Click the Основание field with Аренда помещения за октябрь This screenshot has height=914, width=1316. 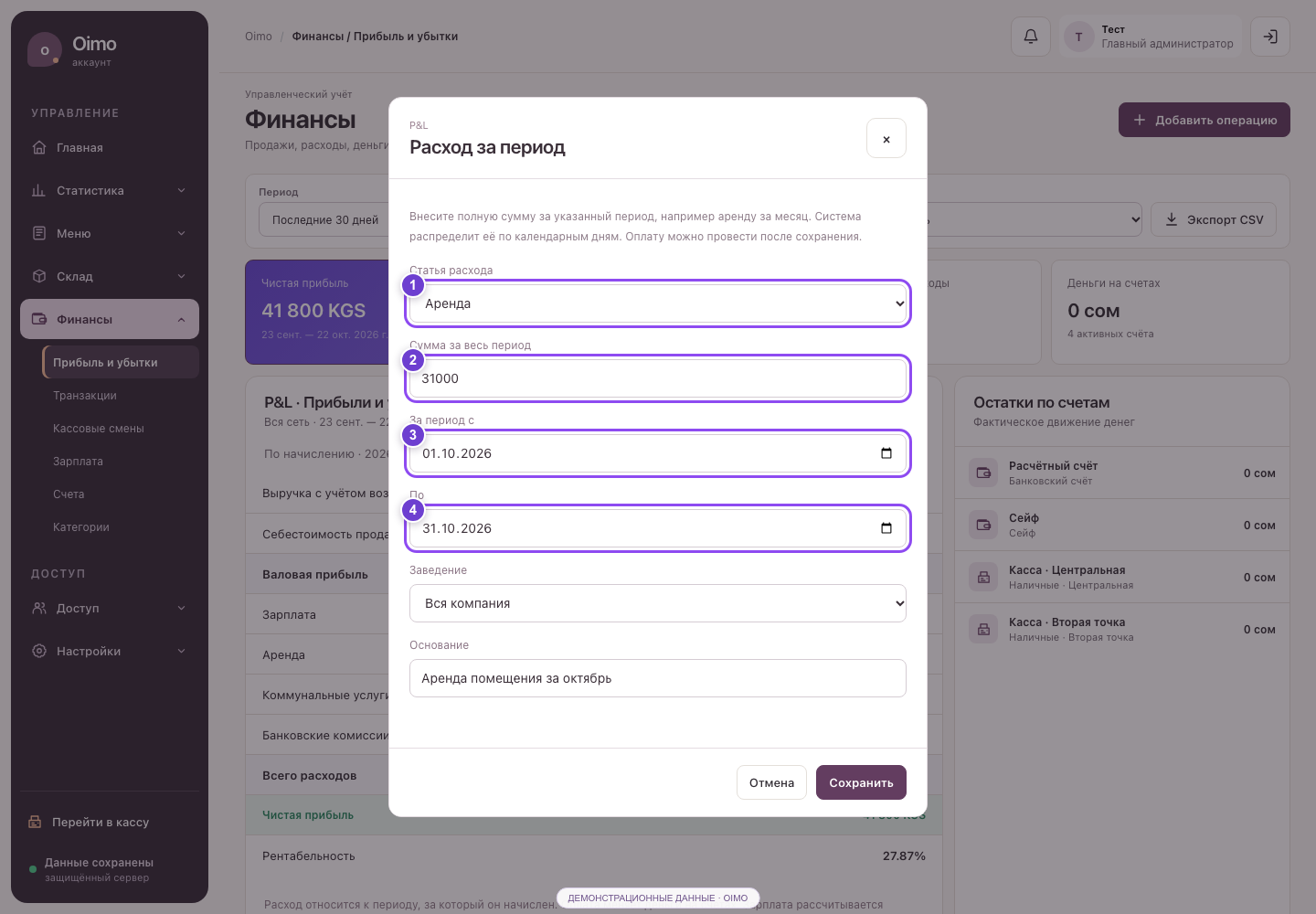[658, 678]
